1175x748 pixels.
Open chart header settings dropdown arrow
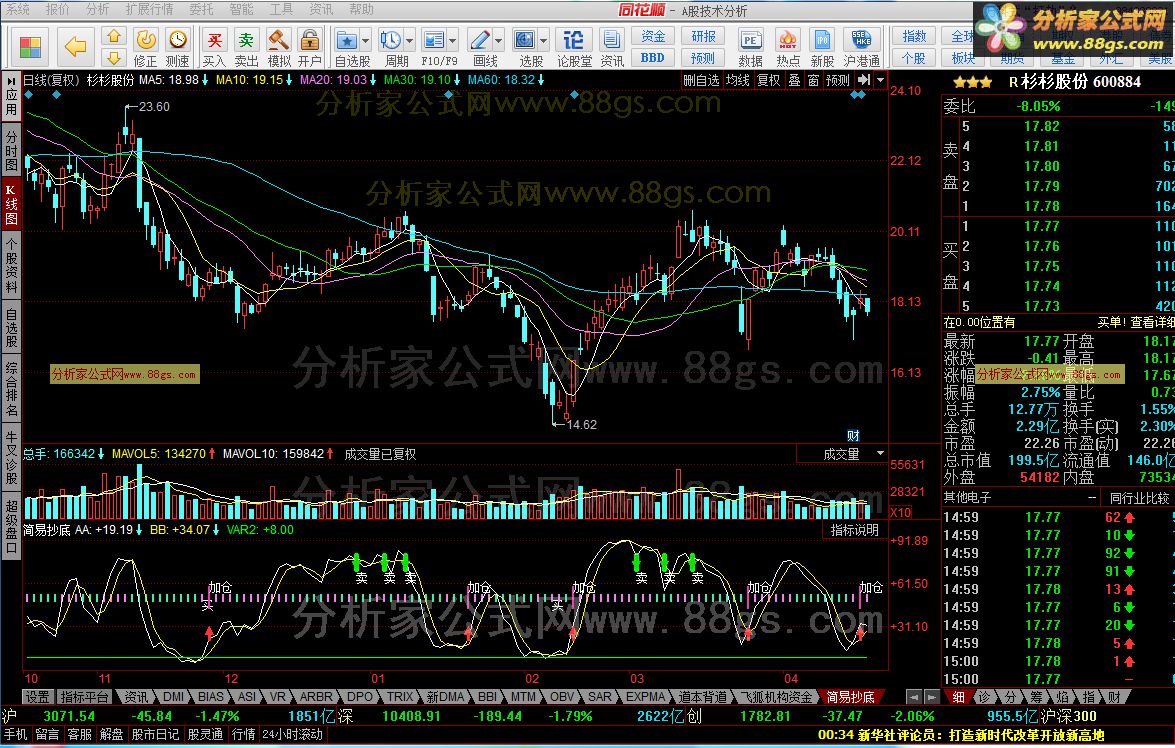[x=881, y=80]
